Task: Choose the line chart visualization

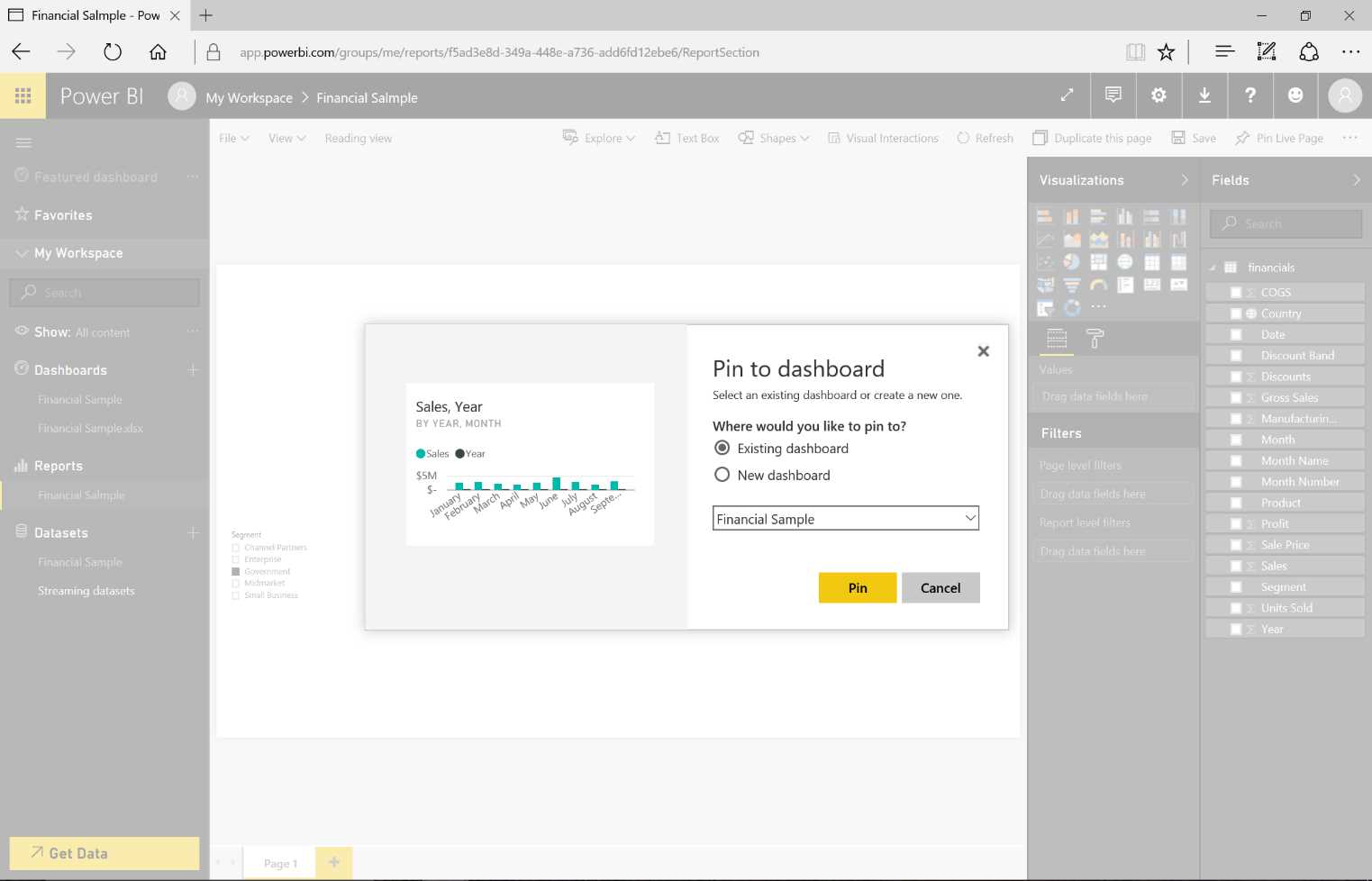Action: [1046, 239]
